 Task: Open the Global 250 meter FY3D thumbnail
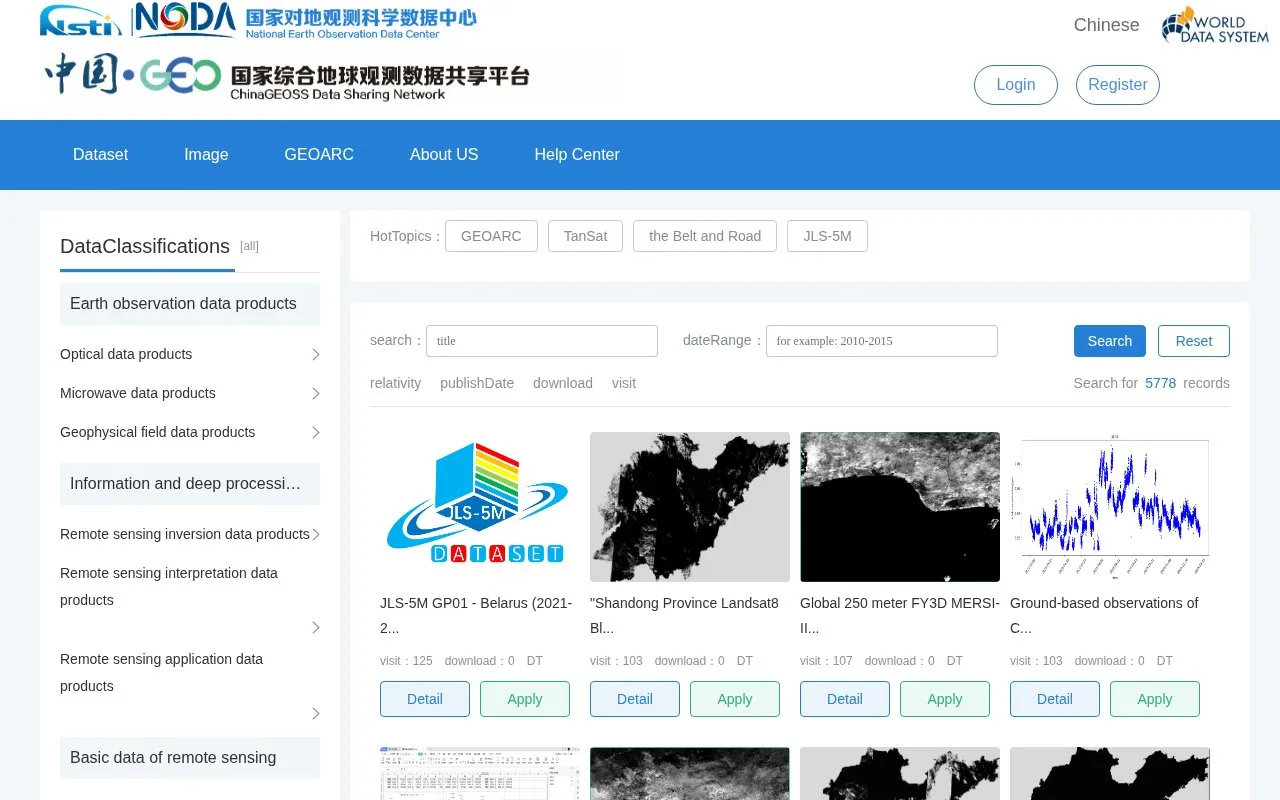(900, 507)
